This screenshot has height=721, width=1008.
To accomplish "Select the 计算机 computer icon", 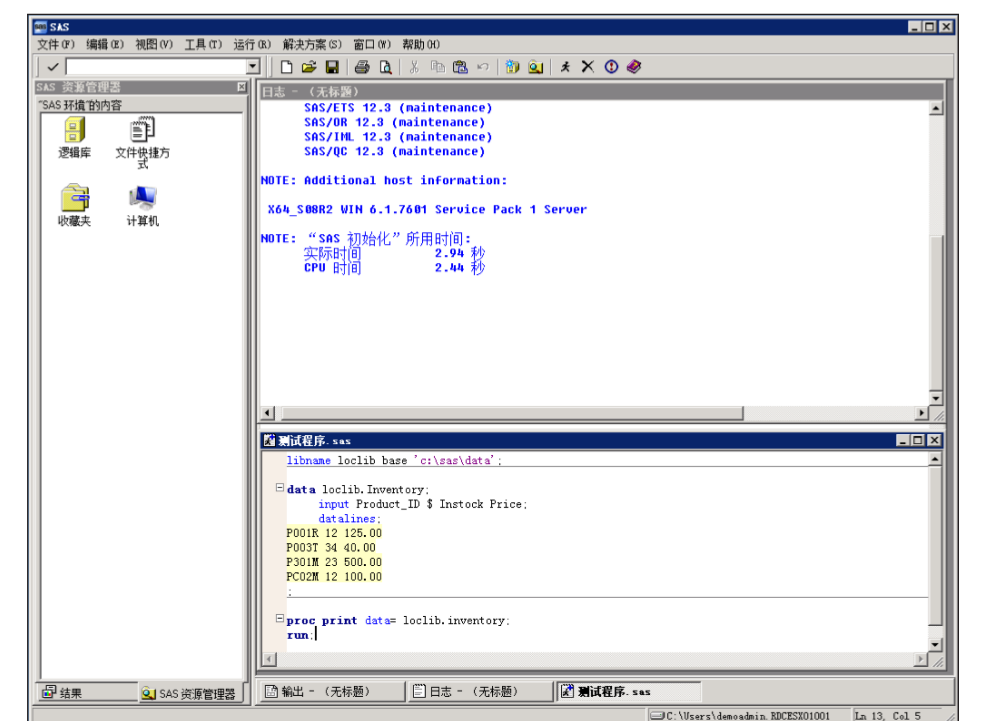I will (x=143, y=206).
